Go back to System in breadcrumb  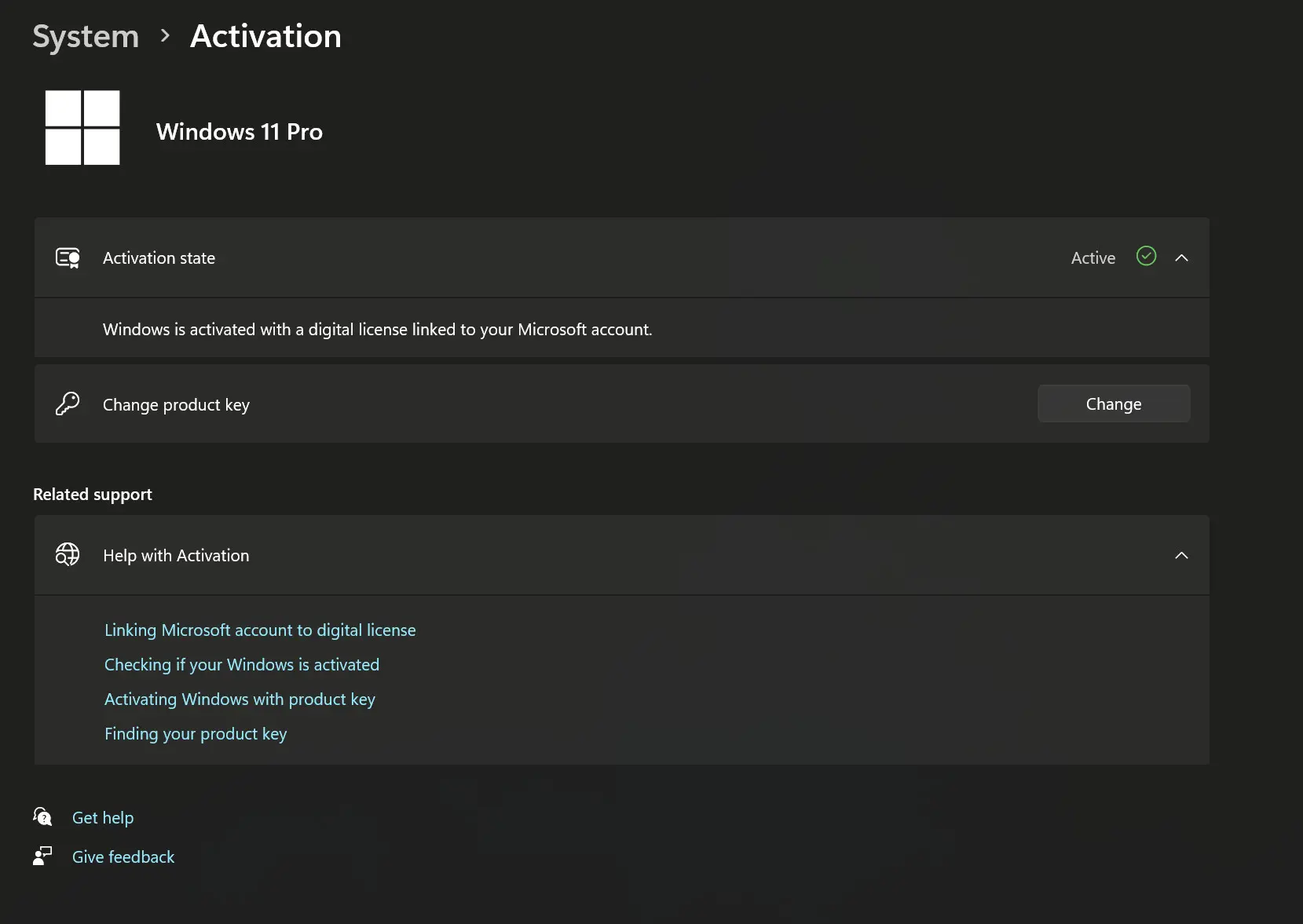pos(86,36)
